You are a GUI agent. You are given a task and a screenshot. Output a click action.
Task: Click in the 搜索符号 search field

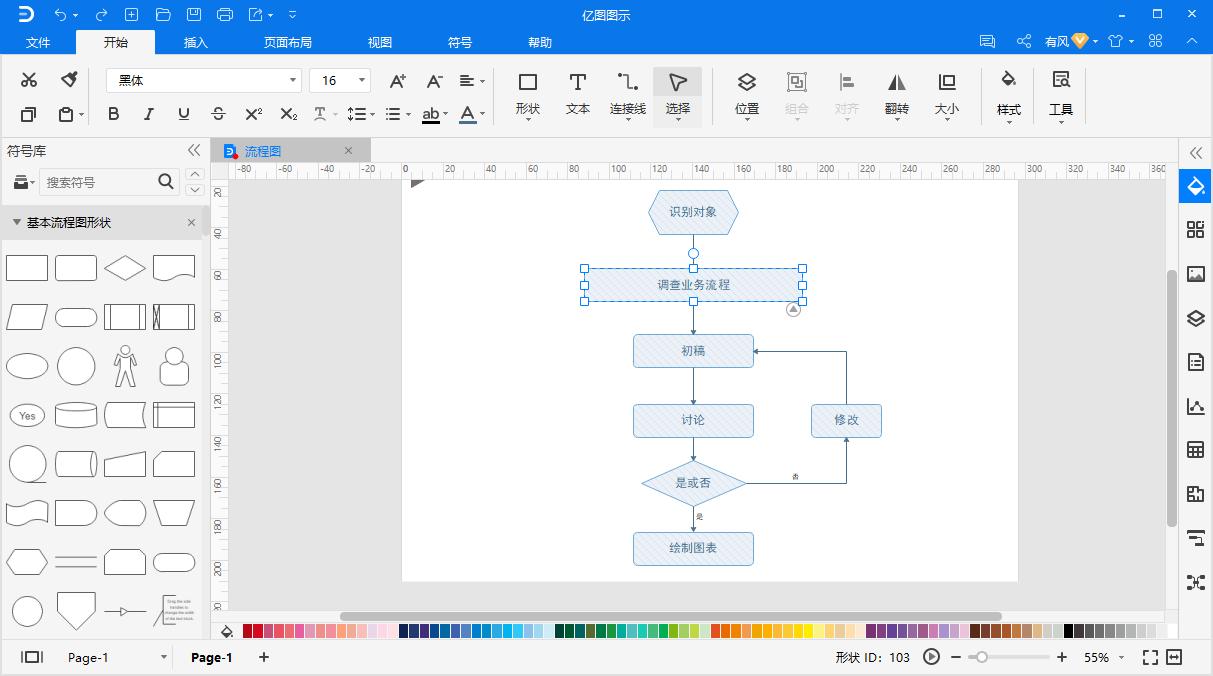click(x=98, y=182)
